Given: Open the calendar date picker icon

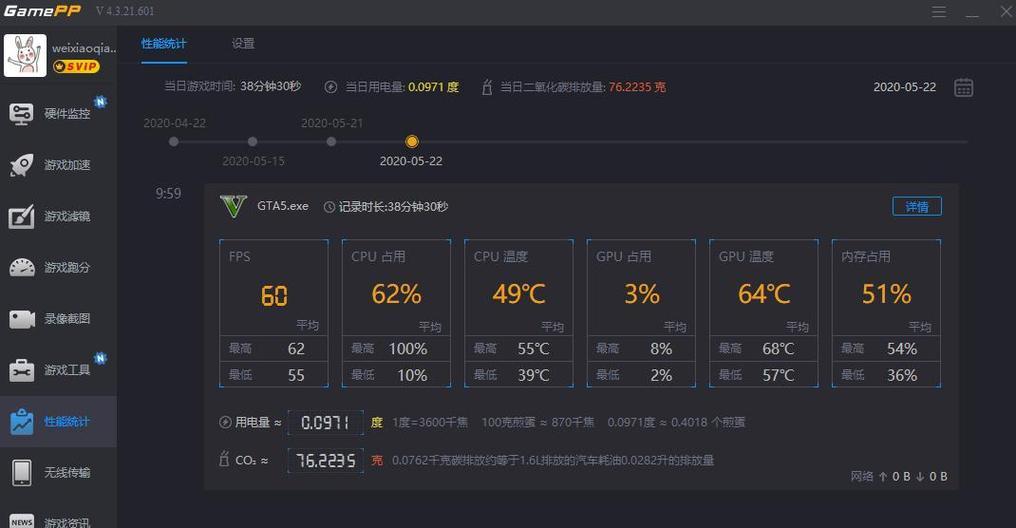Looking at the screenshot, I should point(964,87).
